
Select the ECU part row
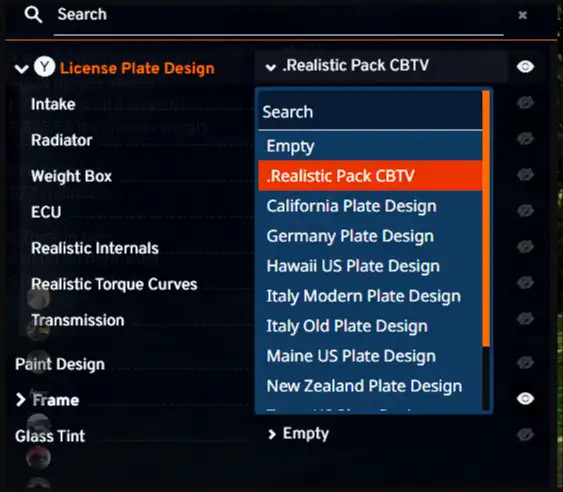coord(46,212)
